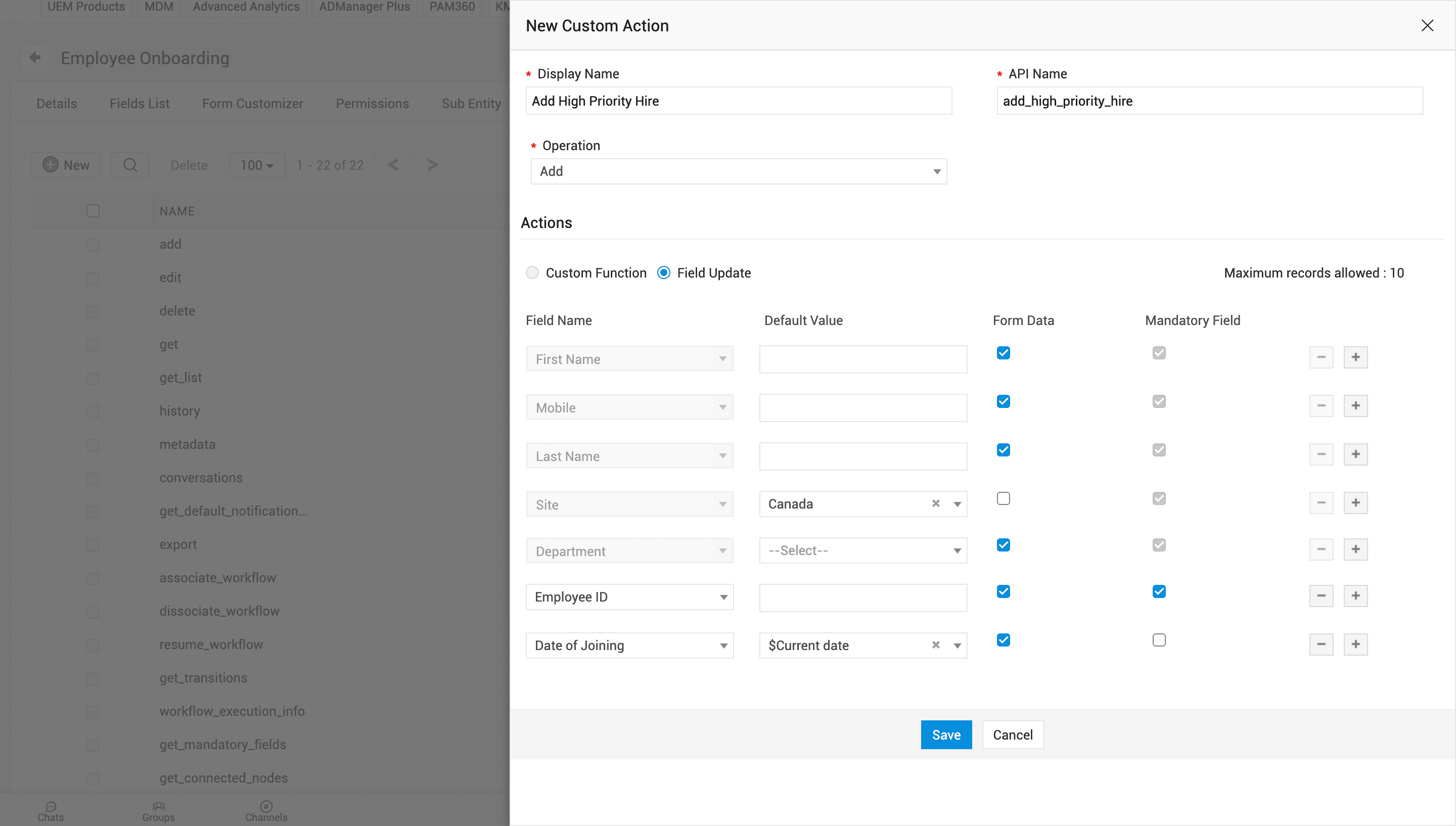
Task: Click the Delete button in the list toolbar
Action: click(x=189, y=165)
